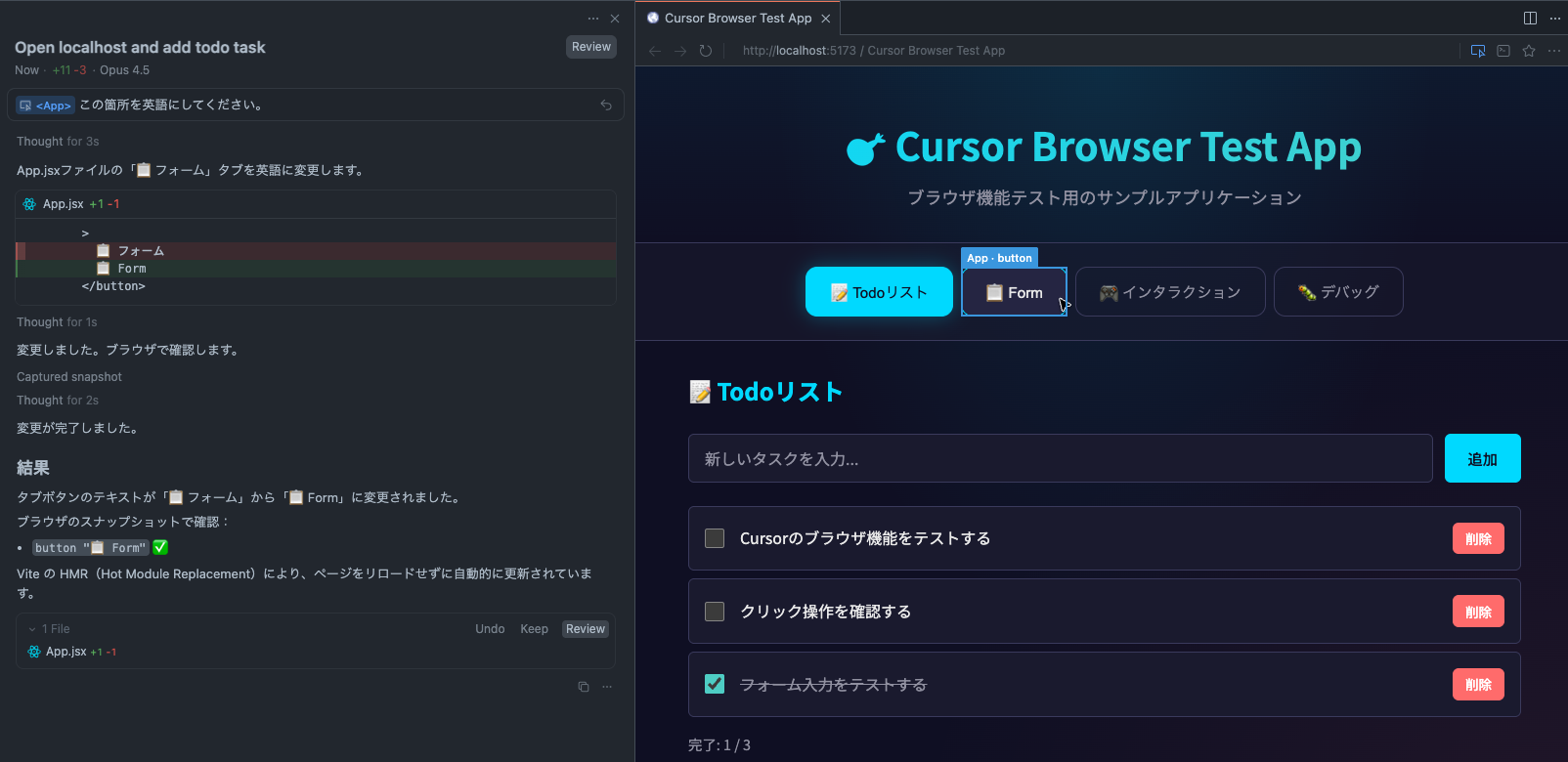Open browser toolbar more options ellipsis
The width and height of the screenshot is (1568, 762).
1554,51
